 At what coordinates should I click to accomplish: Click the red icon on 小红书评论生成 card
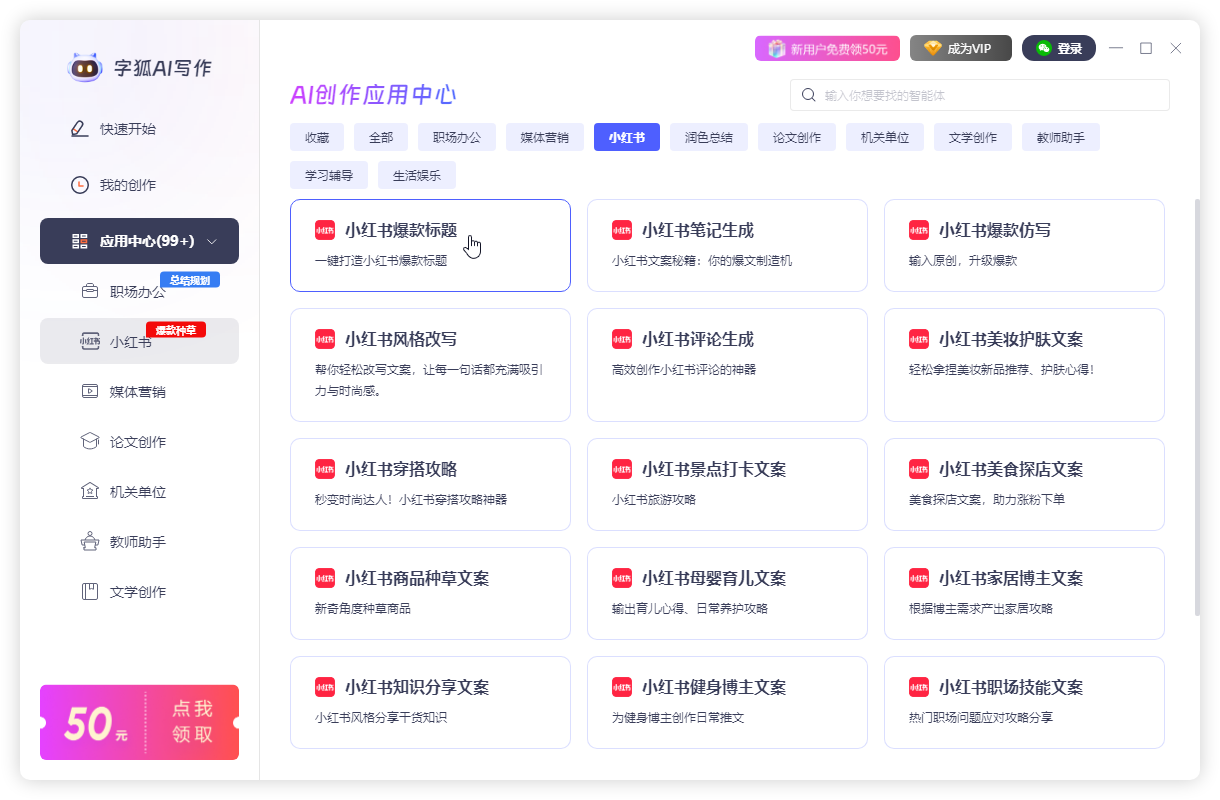[x=622, y=339]
